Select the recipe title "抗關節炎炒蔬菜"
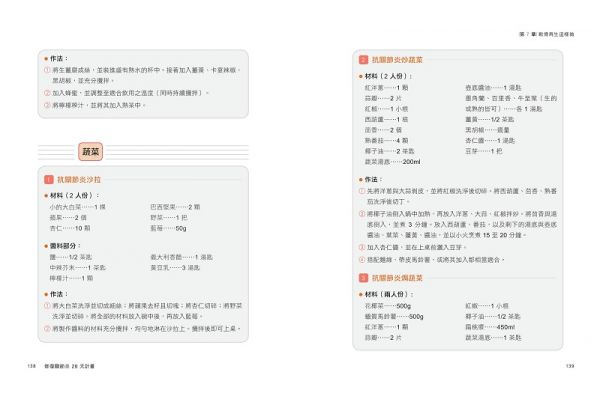The height and width of the screenshot is (399, 600). [x=397, y=60]
